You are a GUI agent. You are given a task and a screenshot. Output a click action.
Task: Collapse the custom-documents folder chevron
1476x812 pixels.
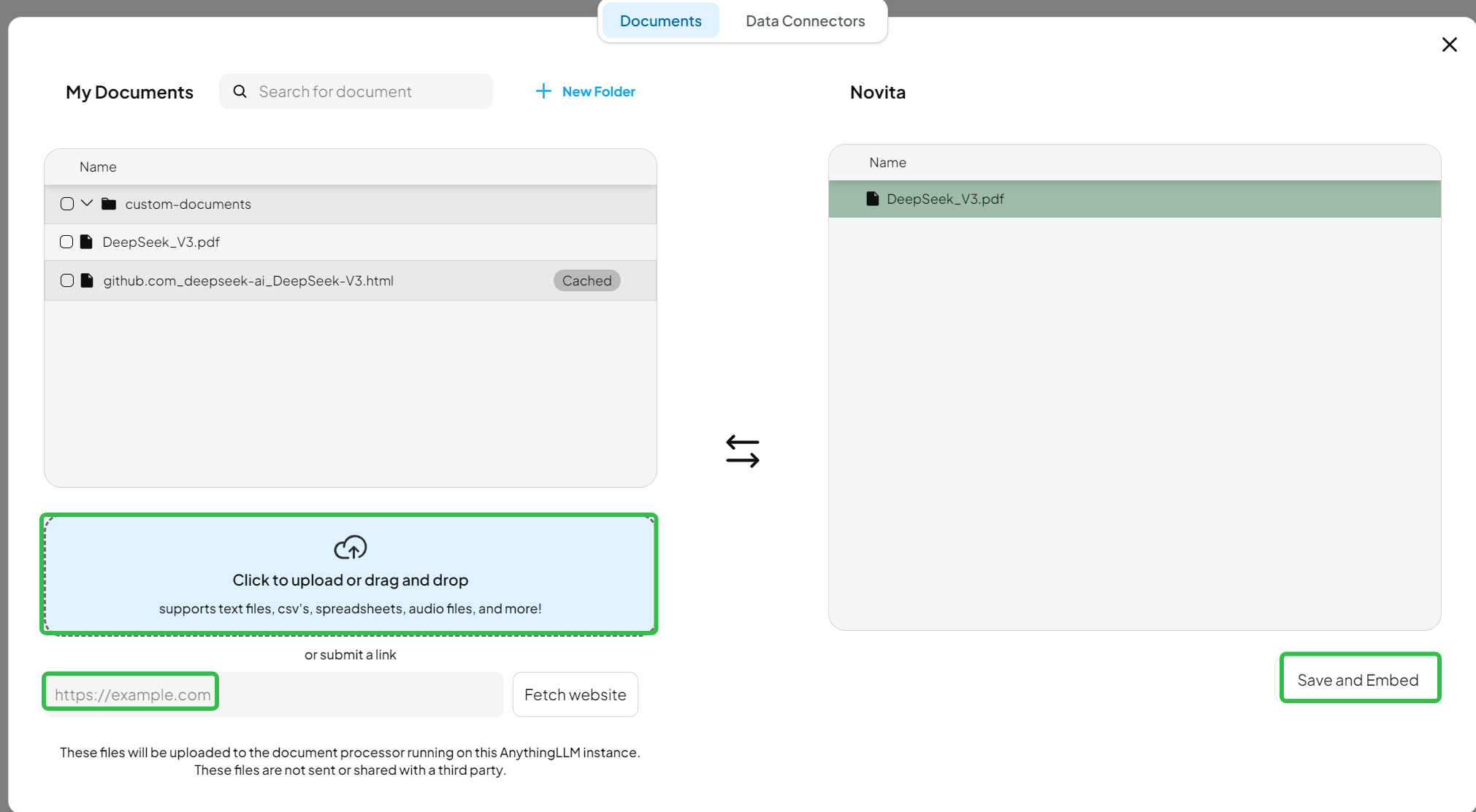87,203
